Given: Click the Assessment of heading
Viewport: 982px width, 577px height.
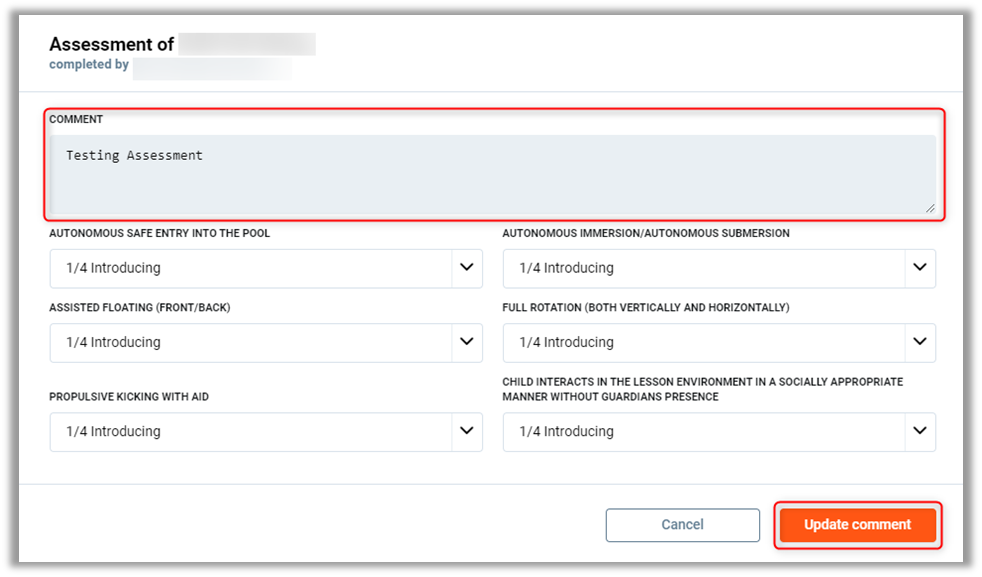Looking at the screenshot, I should pyautogui.click(x=111, y=44).
